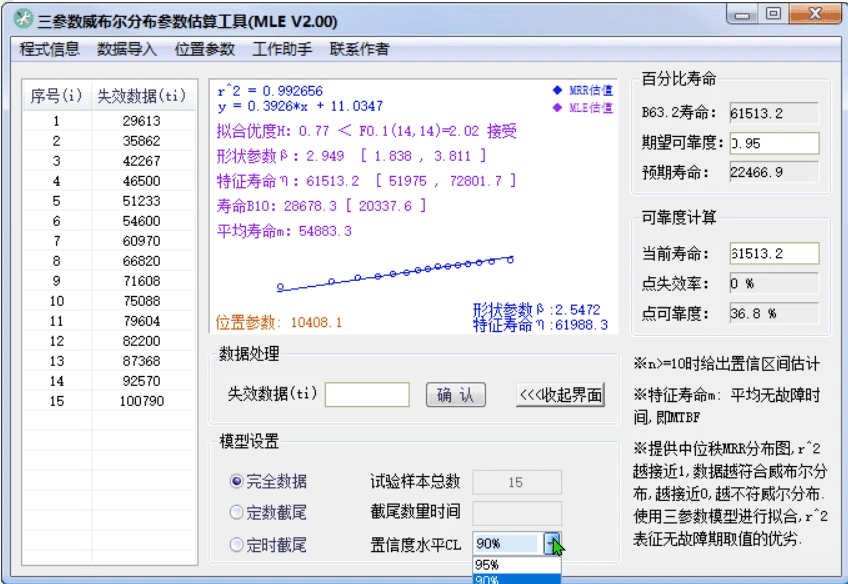Click the 失效数据(ti) input box
848x584 pixels.
click(x=370, y=394)
